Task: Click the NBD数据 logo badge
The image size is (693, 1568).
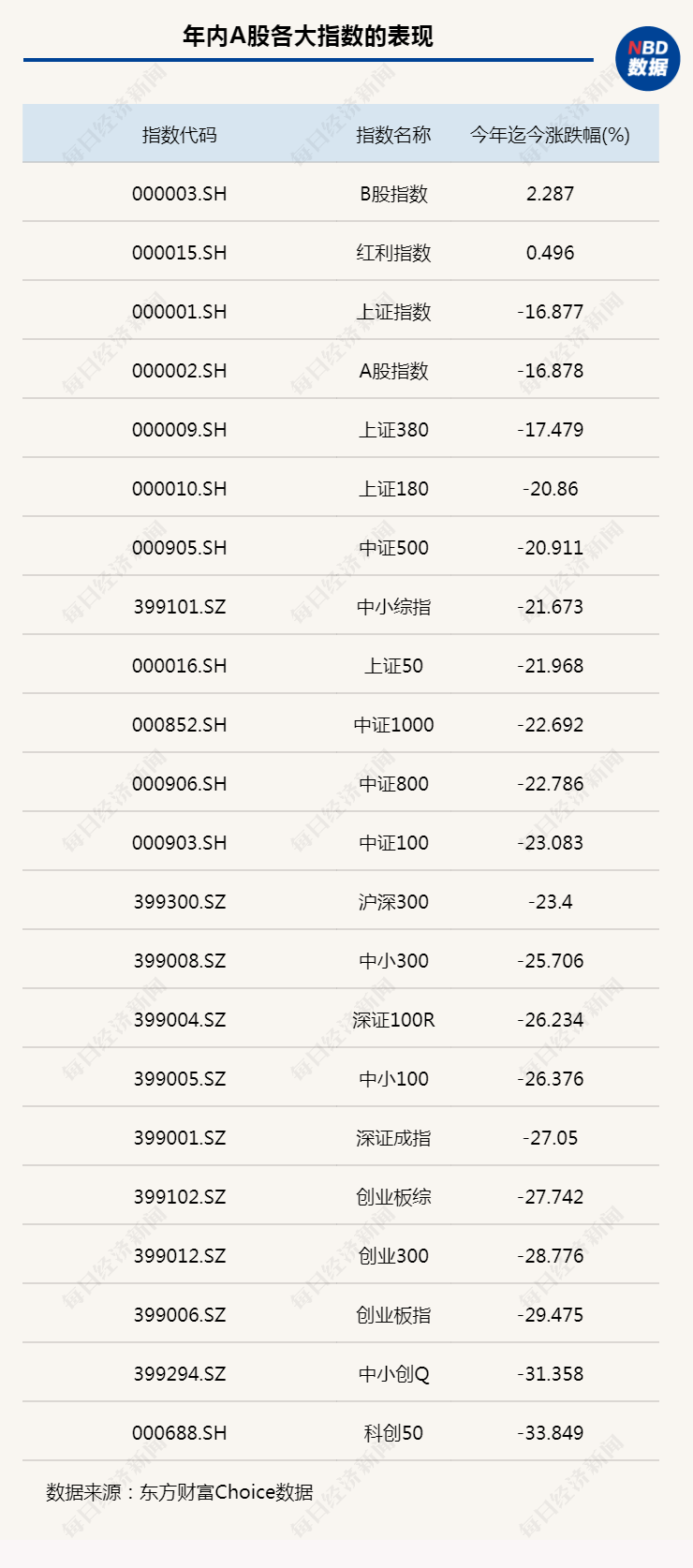Action: coord(648,58)
